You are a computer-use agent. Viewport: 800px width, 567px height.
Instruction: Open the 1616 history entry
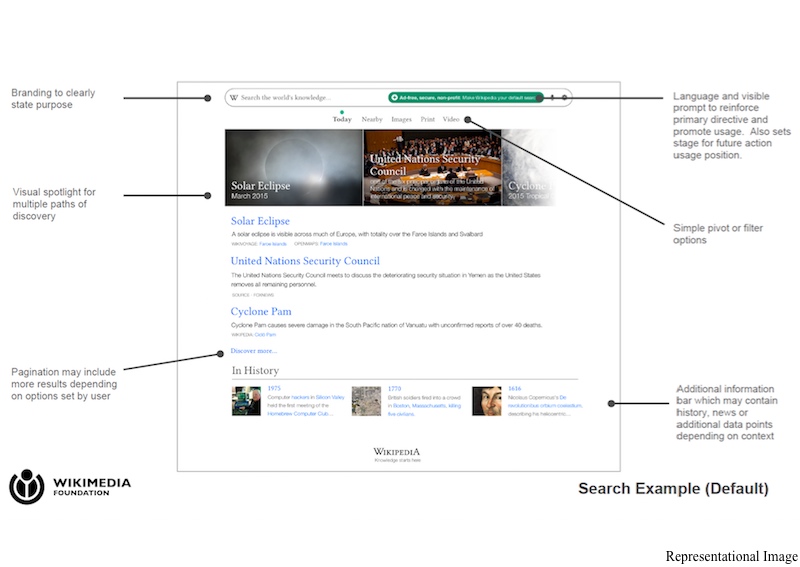coord(514,388)
